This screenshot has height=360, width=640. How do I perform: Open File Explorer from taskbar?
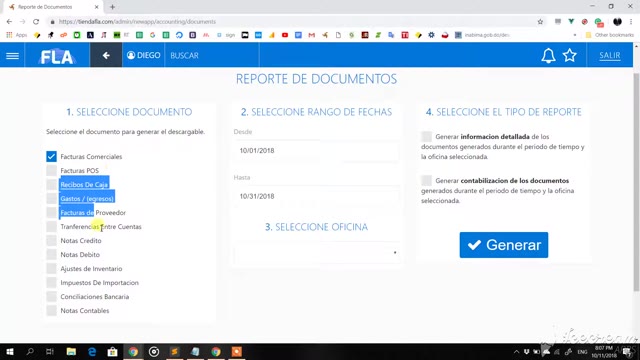[x=71, y=351]
